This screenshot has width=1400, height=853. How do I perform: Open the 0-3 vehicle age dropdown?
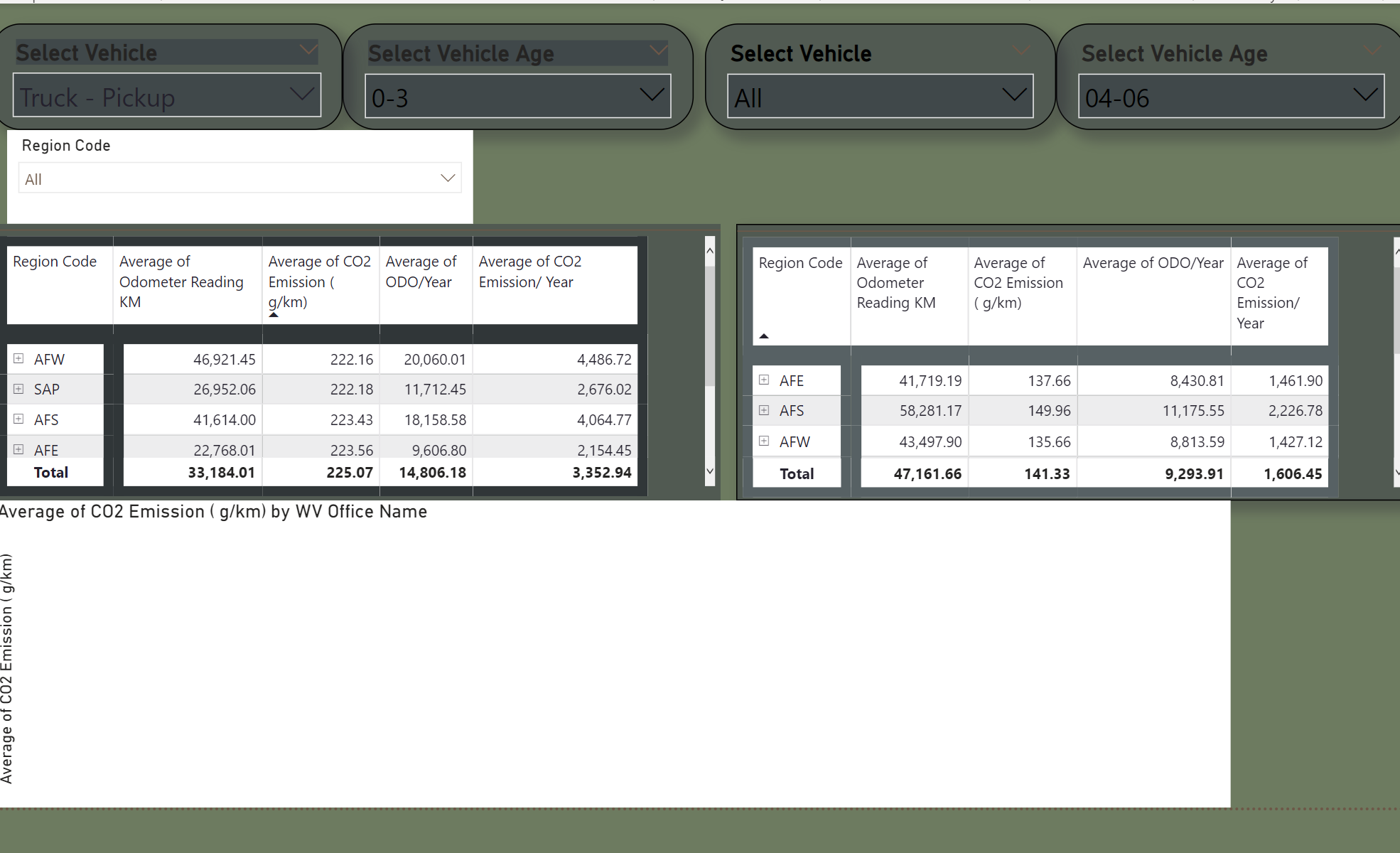click(518, 96)
